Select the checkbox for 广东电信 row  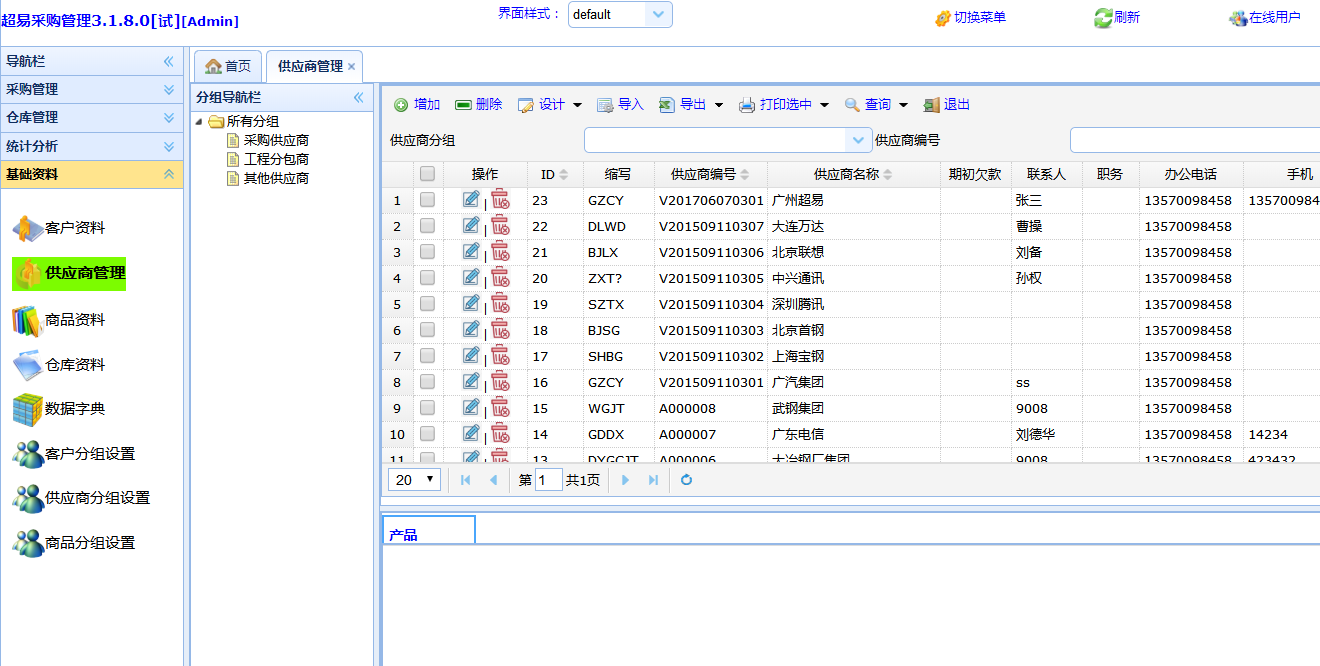[427, 434]
